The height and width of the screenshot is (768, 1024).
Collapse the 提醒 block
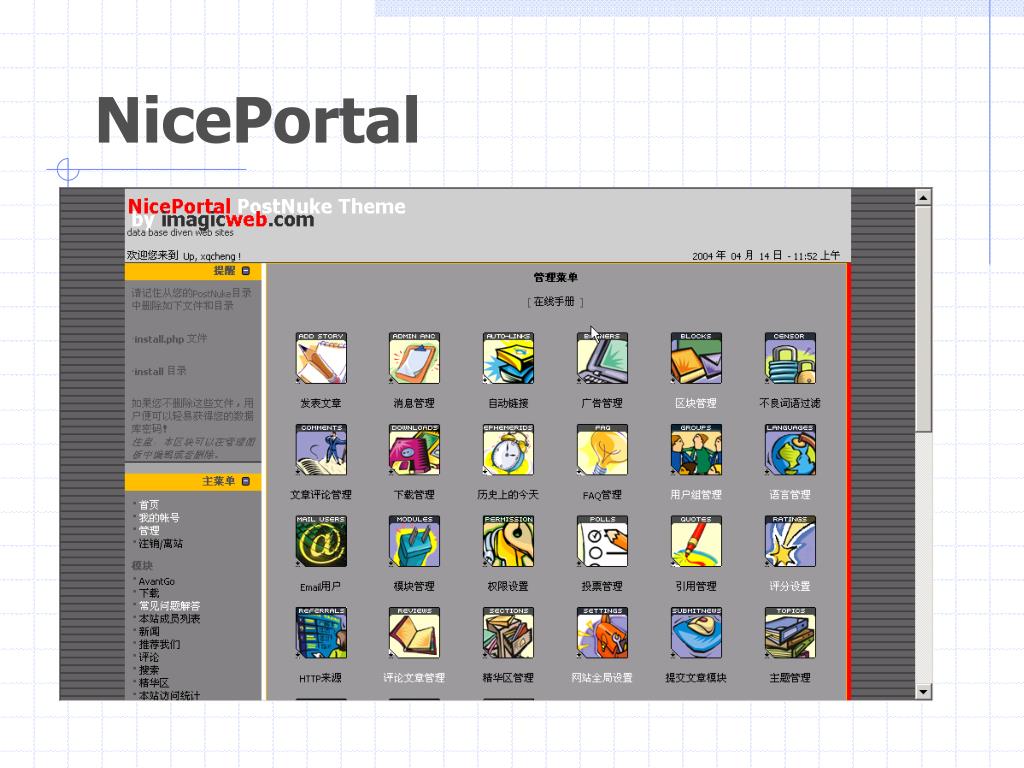(x=246, y=270)
